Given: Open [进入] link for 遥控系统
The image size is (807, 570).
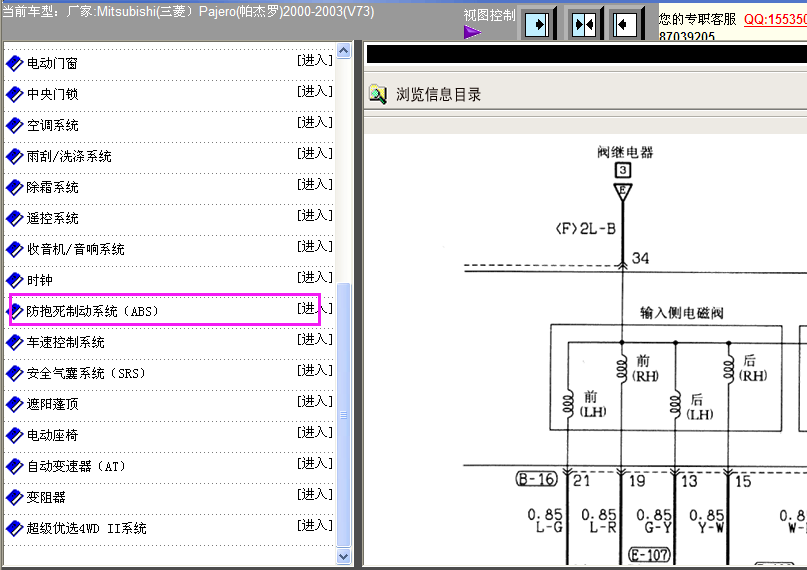Looking at the screenshot, I should (x=315, y=215).
